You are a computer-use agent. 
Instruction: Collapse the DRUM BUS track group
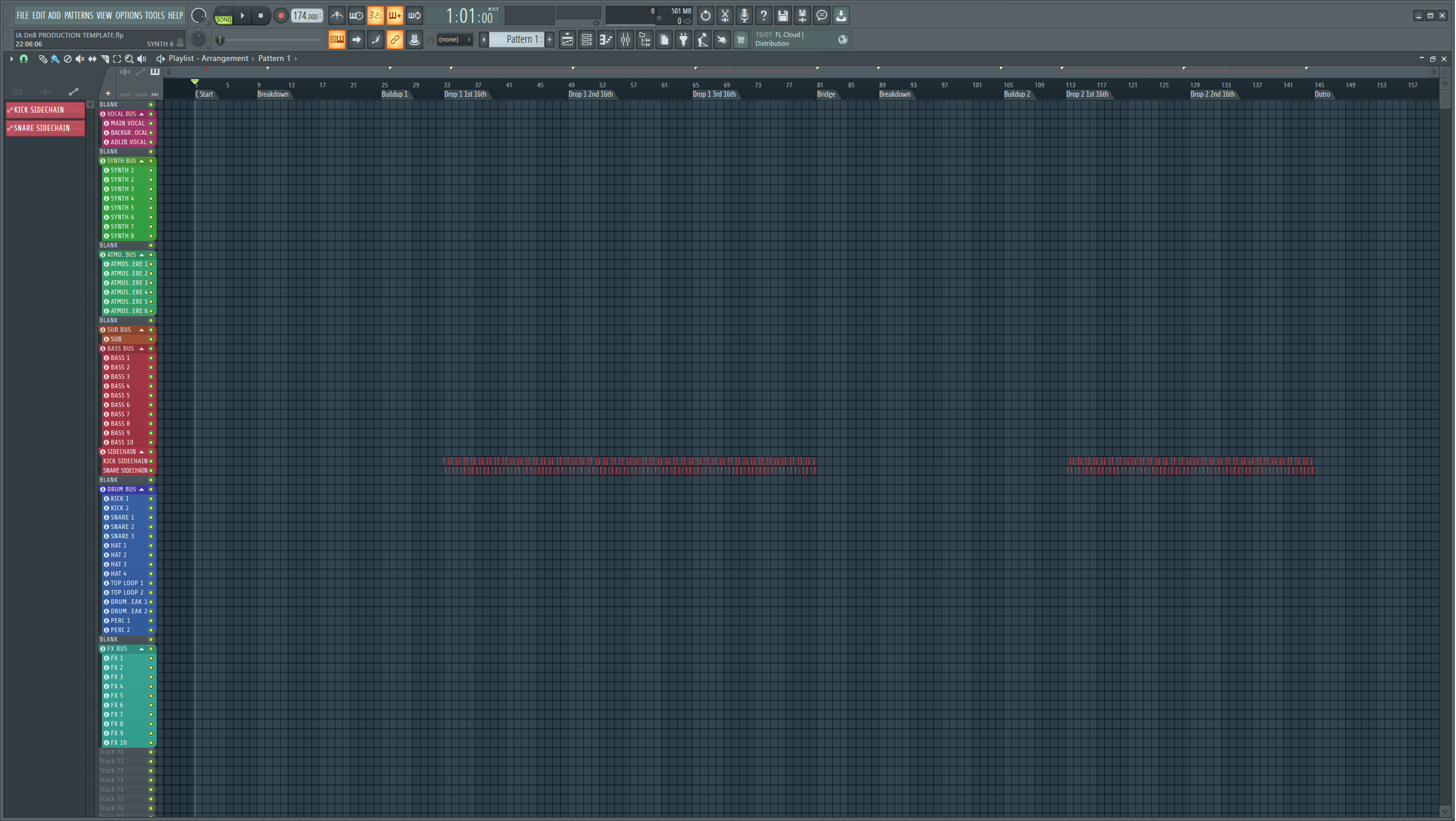click(142, 490)
